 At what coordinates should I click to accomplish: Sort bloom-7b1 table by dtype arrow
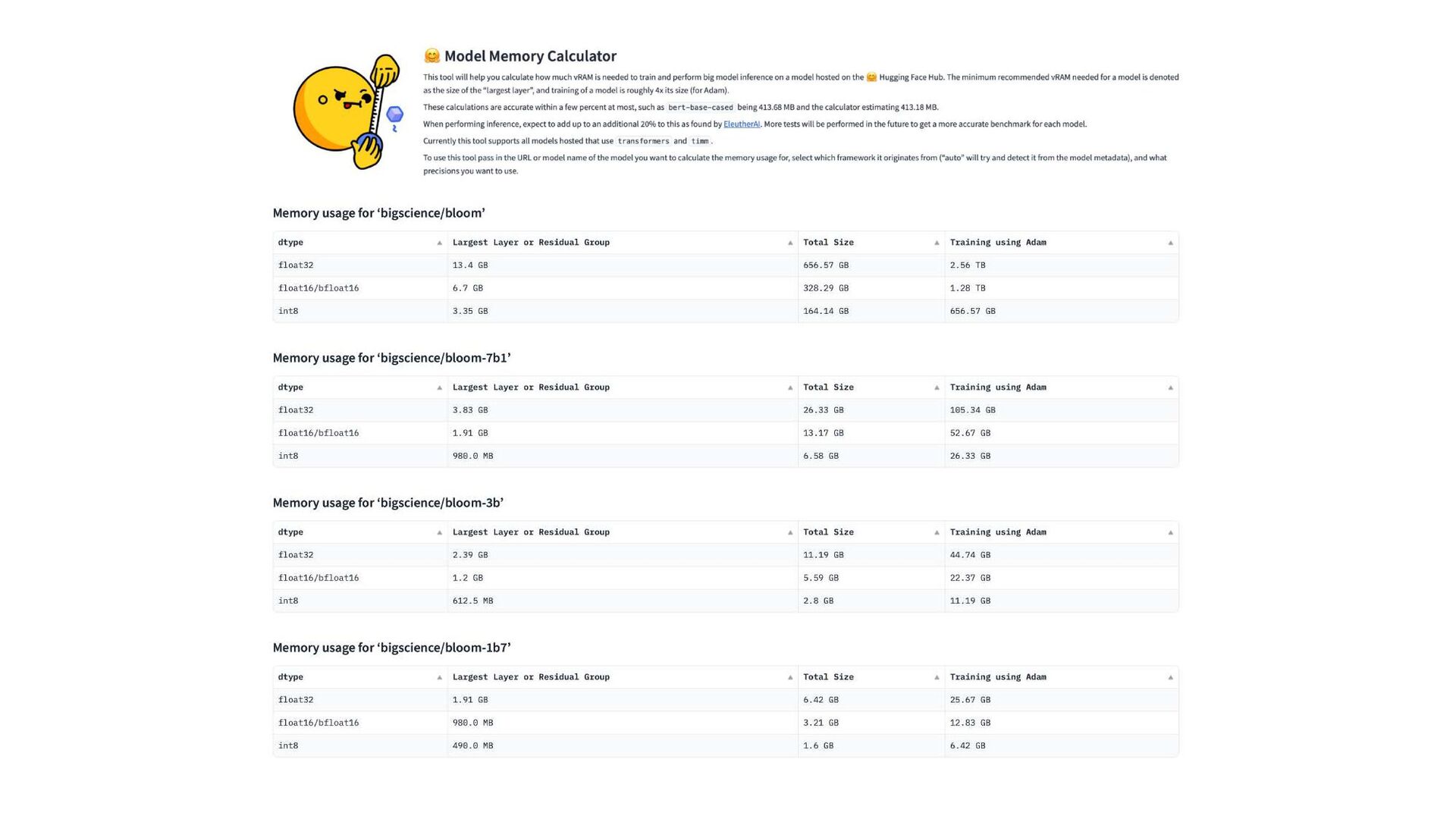coord(439,388)
